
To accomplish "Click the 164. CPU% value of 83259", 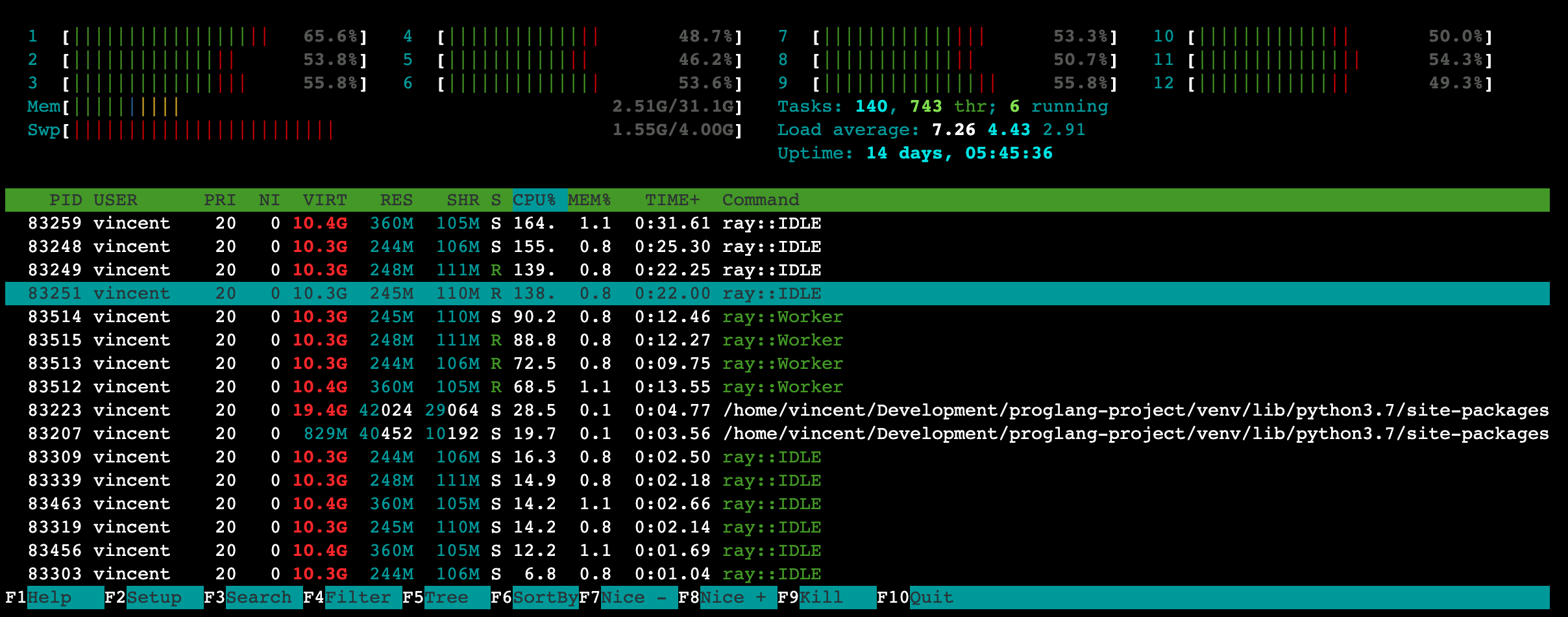I will point(535,223).
